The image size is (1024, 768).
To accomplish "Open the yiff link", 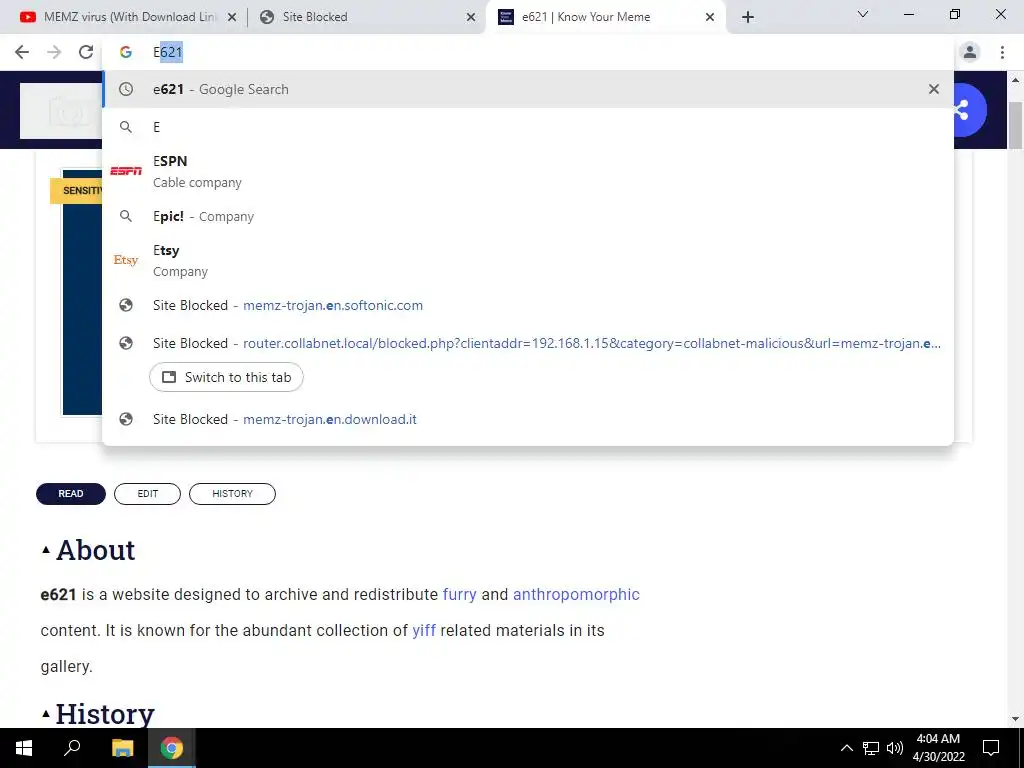I will point(424,630).
